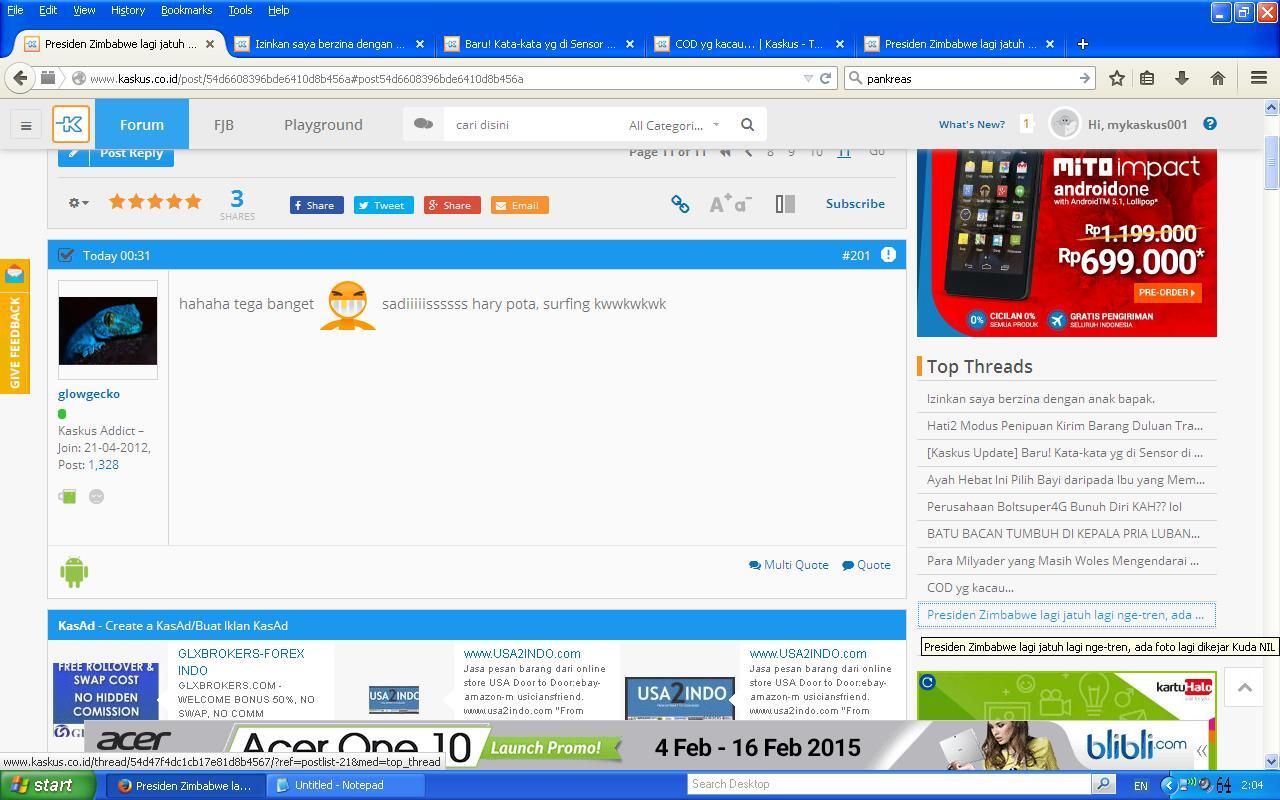Toggle the sidebar layout icon

click(785, 204)
